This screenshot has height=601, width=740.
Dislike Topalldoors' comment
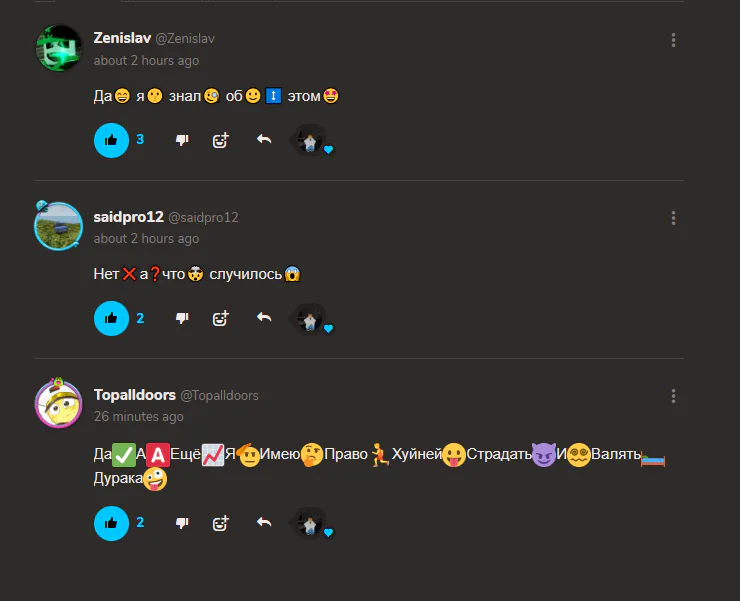click(x=182, y=523)
